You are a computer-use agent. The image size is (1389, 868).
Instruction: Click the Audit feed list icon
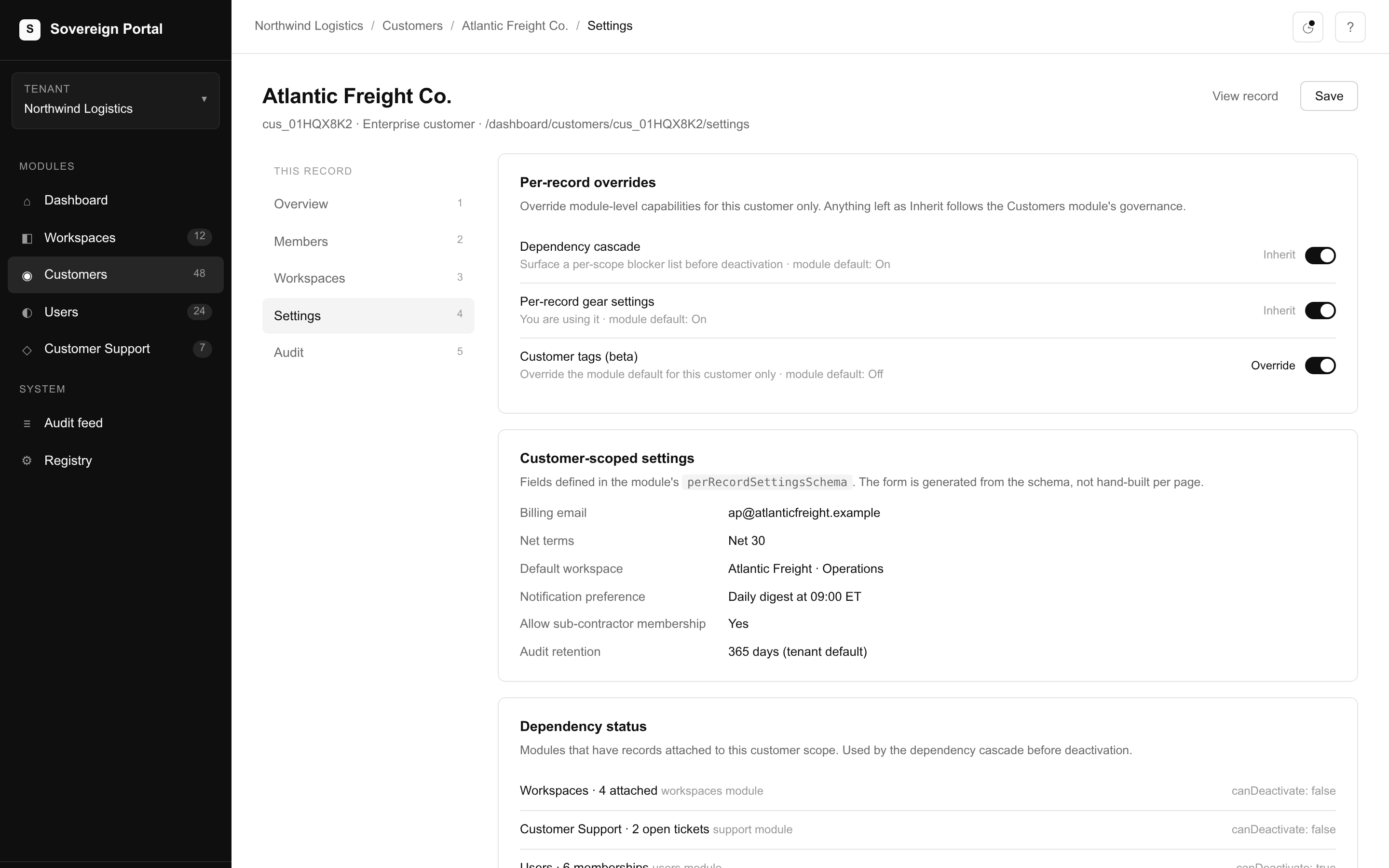pos(27,424)
